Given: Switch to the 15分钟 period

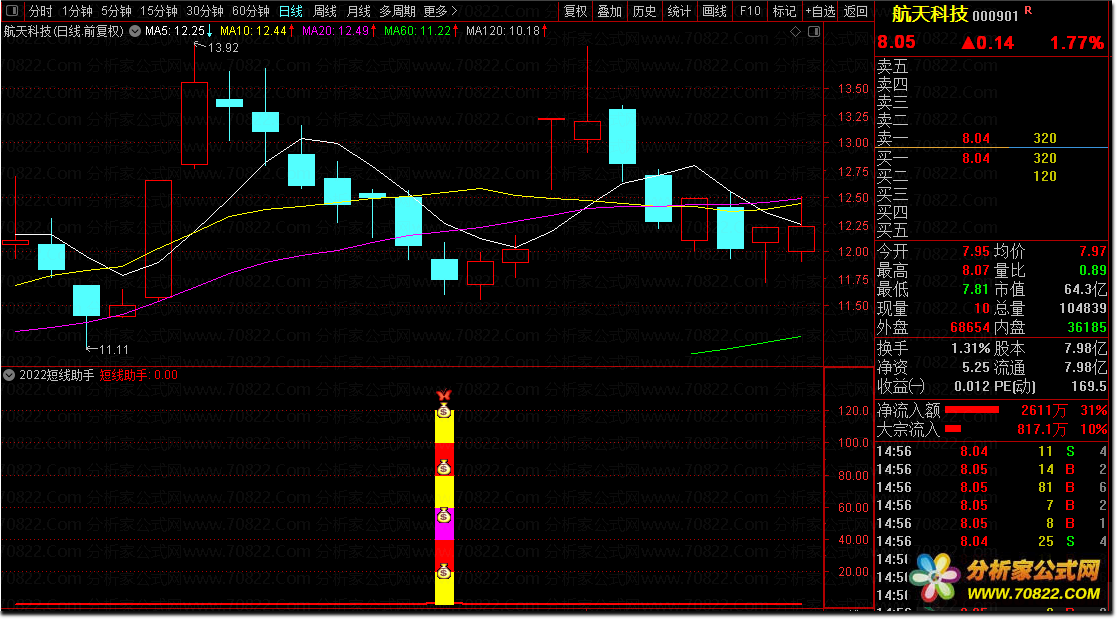Looking at the screenshot, I should 158,11.
